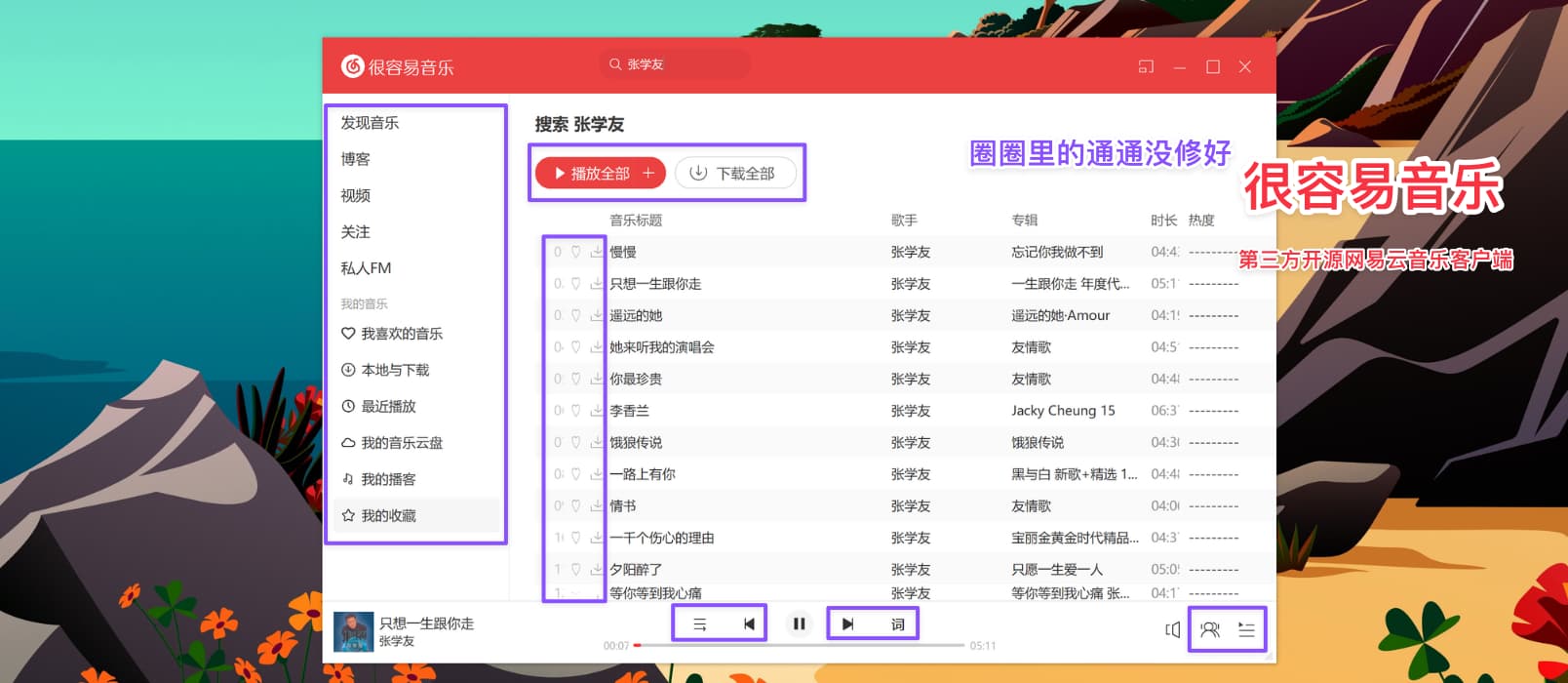This screenshot has height=683, width=1568.
Task: Favorite the song 李香兰 with heart icon
Action: 576,411
